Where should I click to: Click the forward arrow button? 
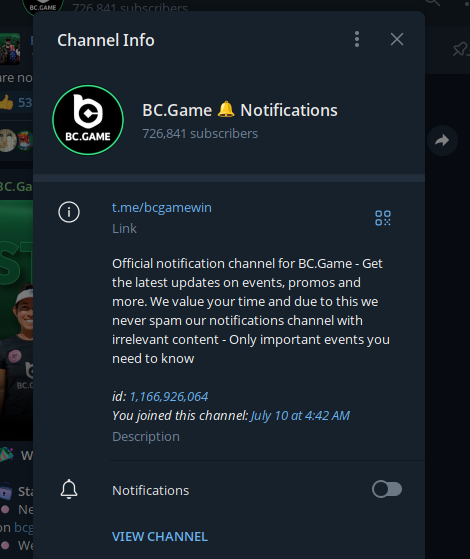click(x=442, y=140)
